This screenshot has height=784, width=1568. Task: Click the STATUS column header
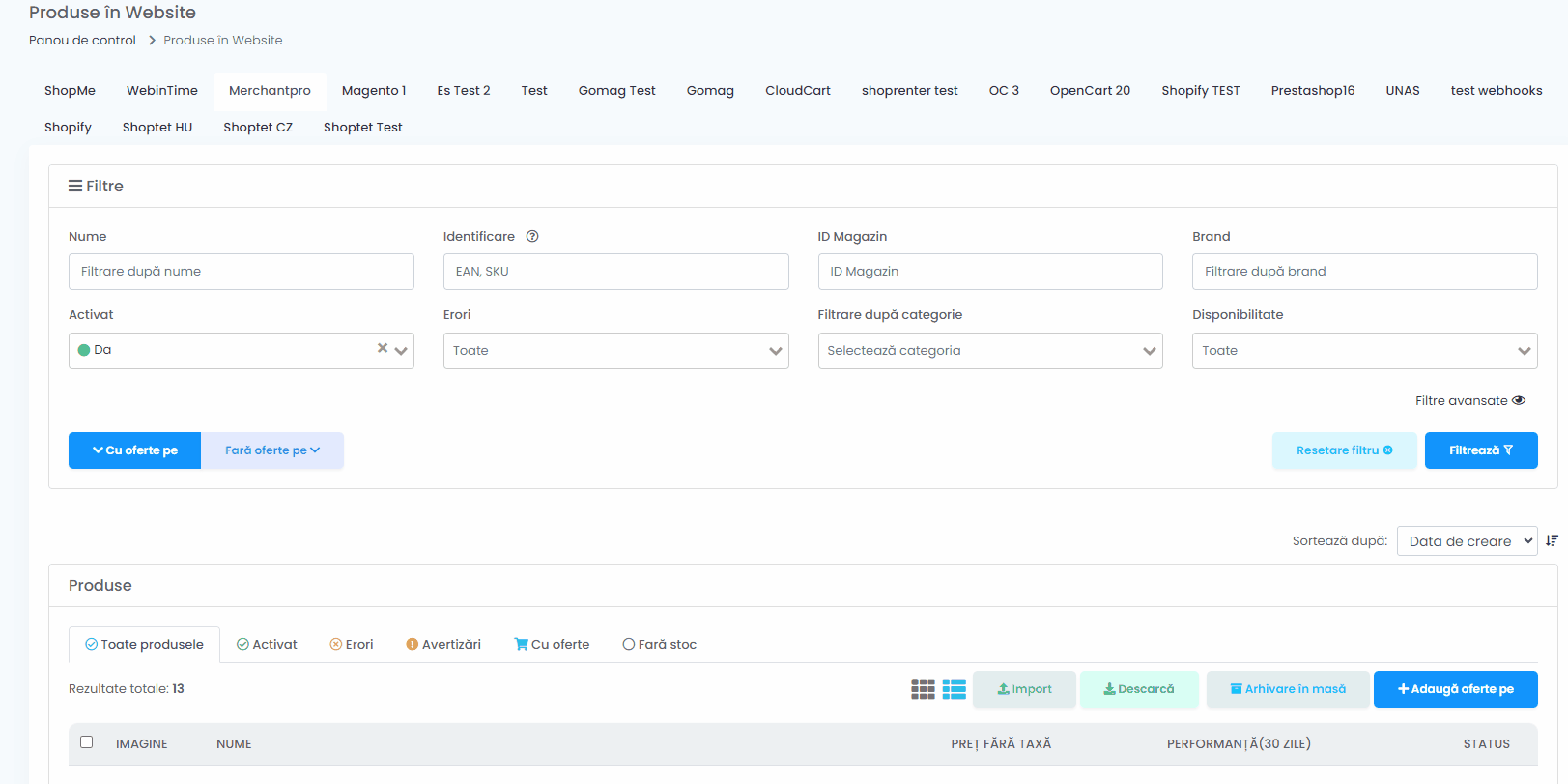click(1486, 743)
